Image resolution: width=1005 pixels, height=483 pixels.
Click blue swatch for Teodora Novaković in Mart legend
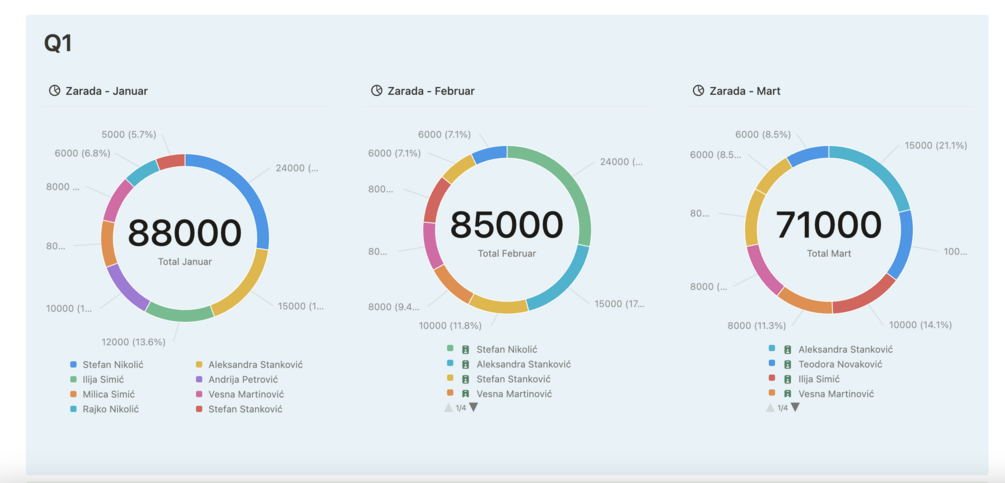[x=772, y=364]
